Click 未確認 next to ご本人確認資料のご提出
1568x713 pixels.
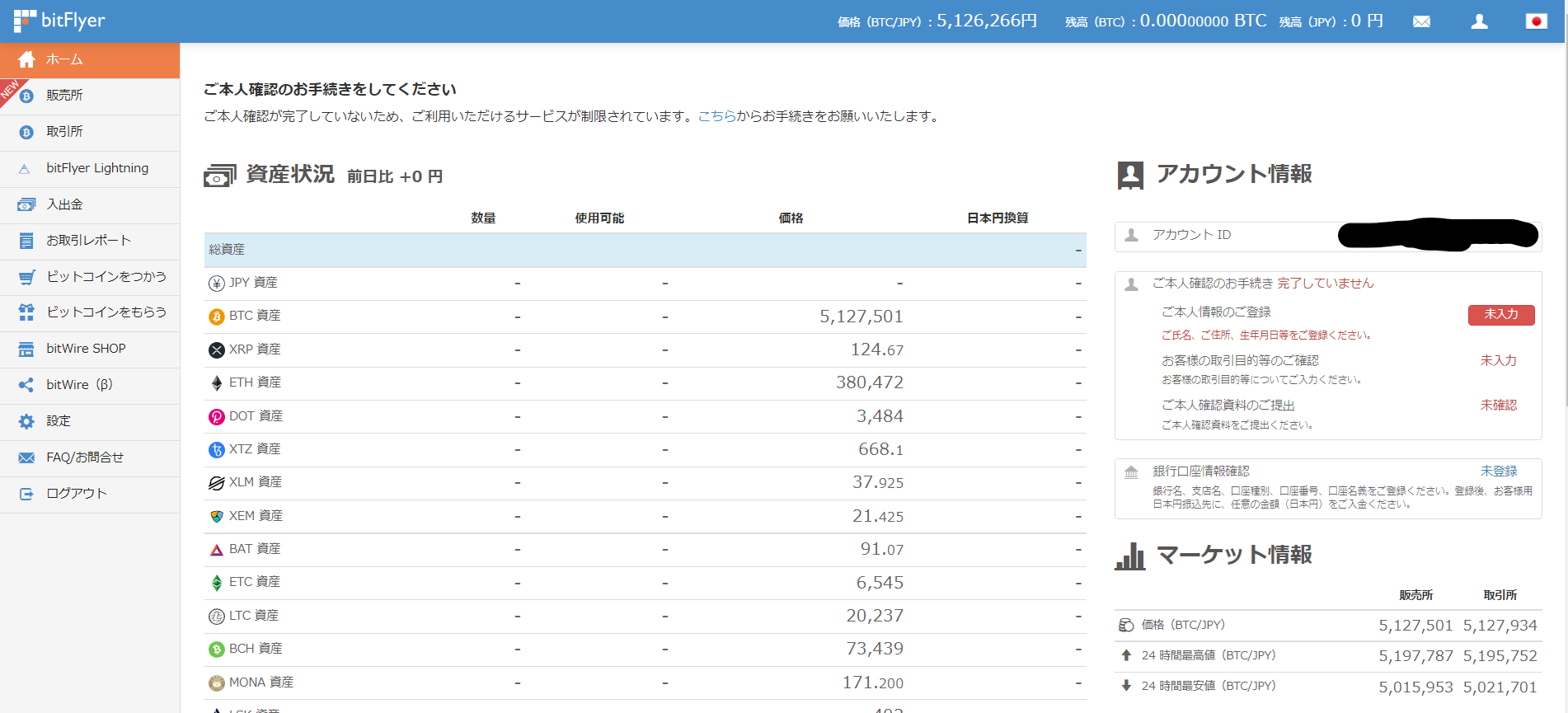click(x=1498, y=406)
